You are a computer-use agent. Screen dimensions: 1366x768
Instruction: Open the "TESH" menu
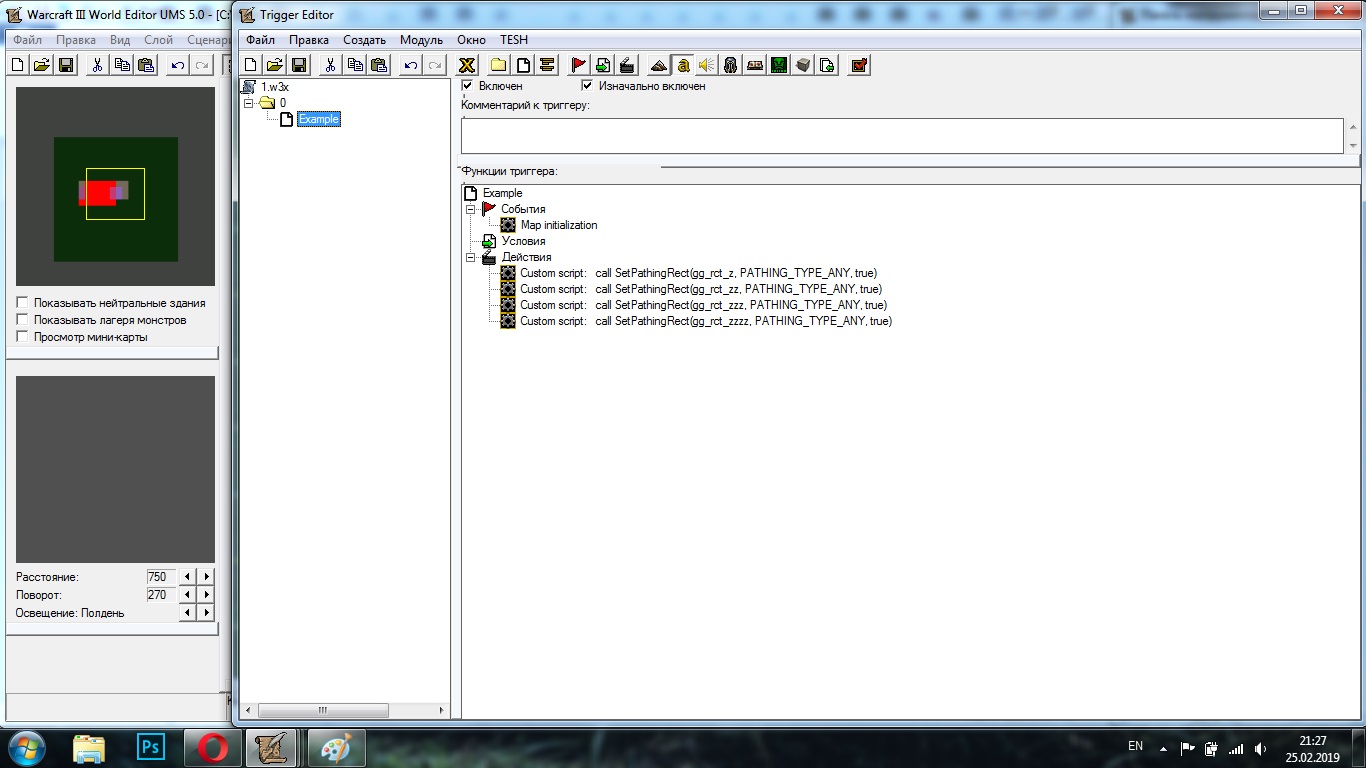tap(514, 40)
